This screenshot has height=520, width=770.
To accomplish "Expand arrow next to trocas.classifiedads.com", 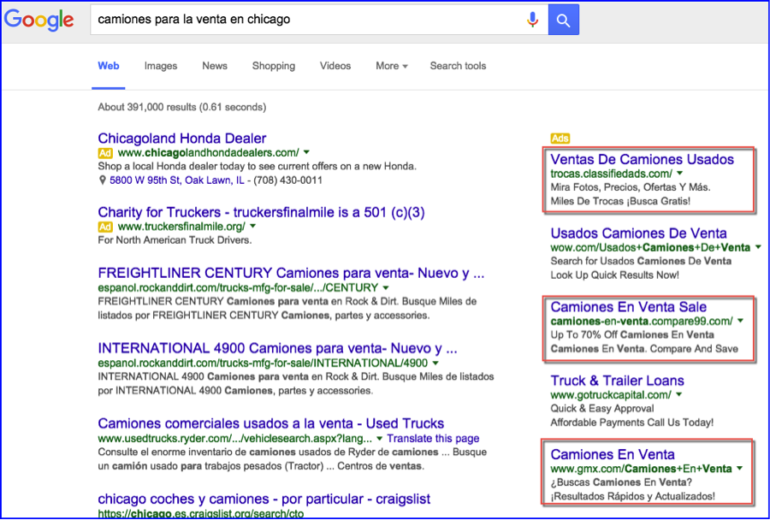I will click(x=680, y=173).
